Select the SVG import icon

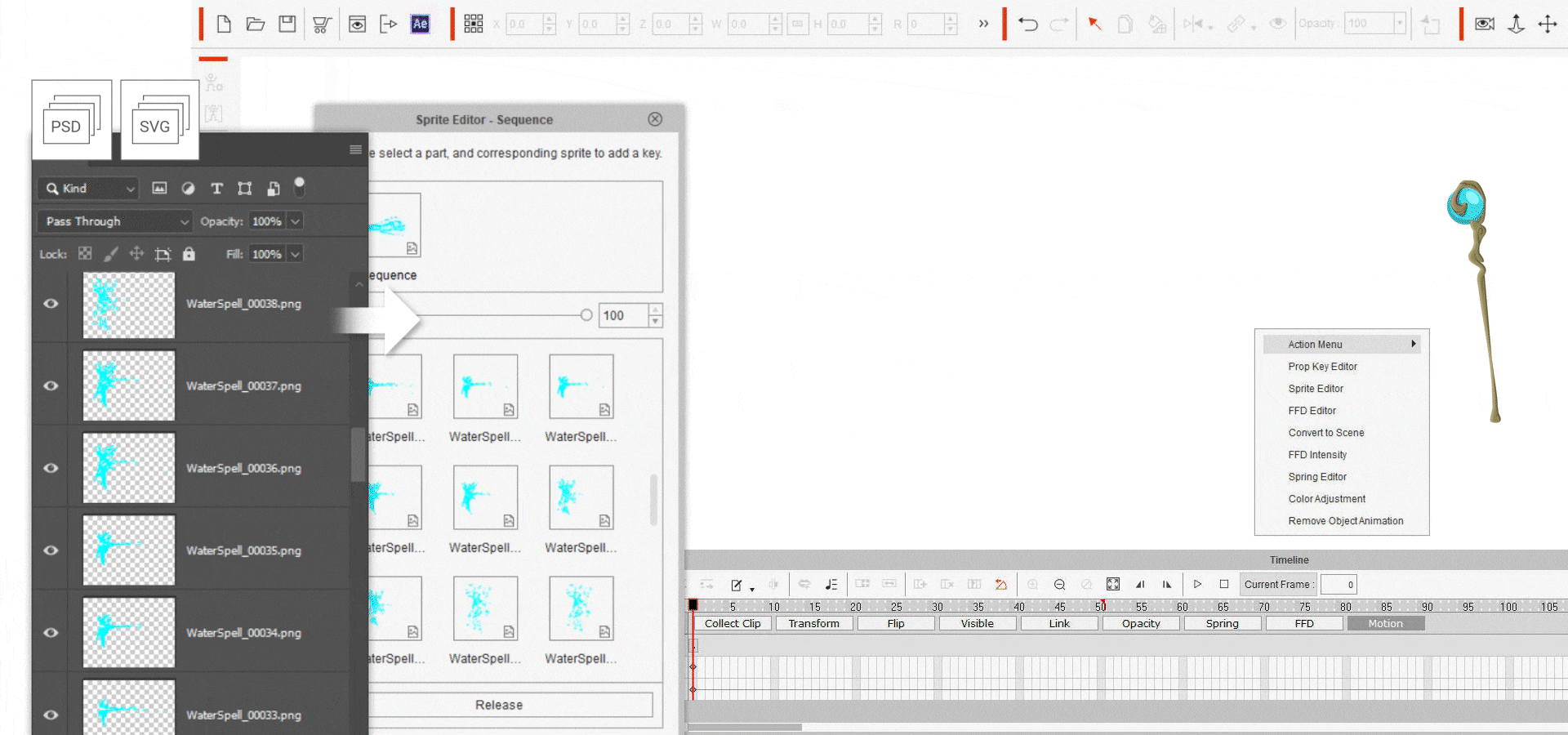[160, 120]
